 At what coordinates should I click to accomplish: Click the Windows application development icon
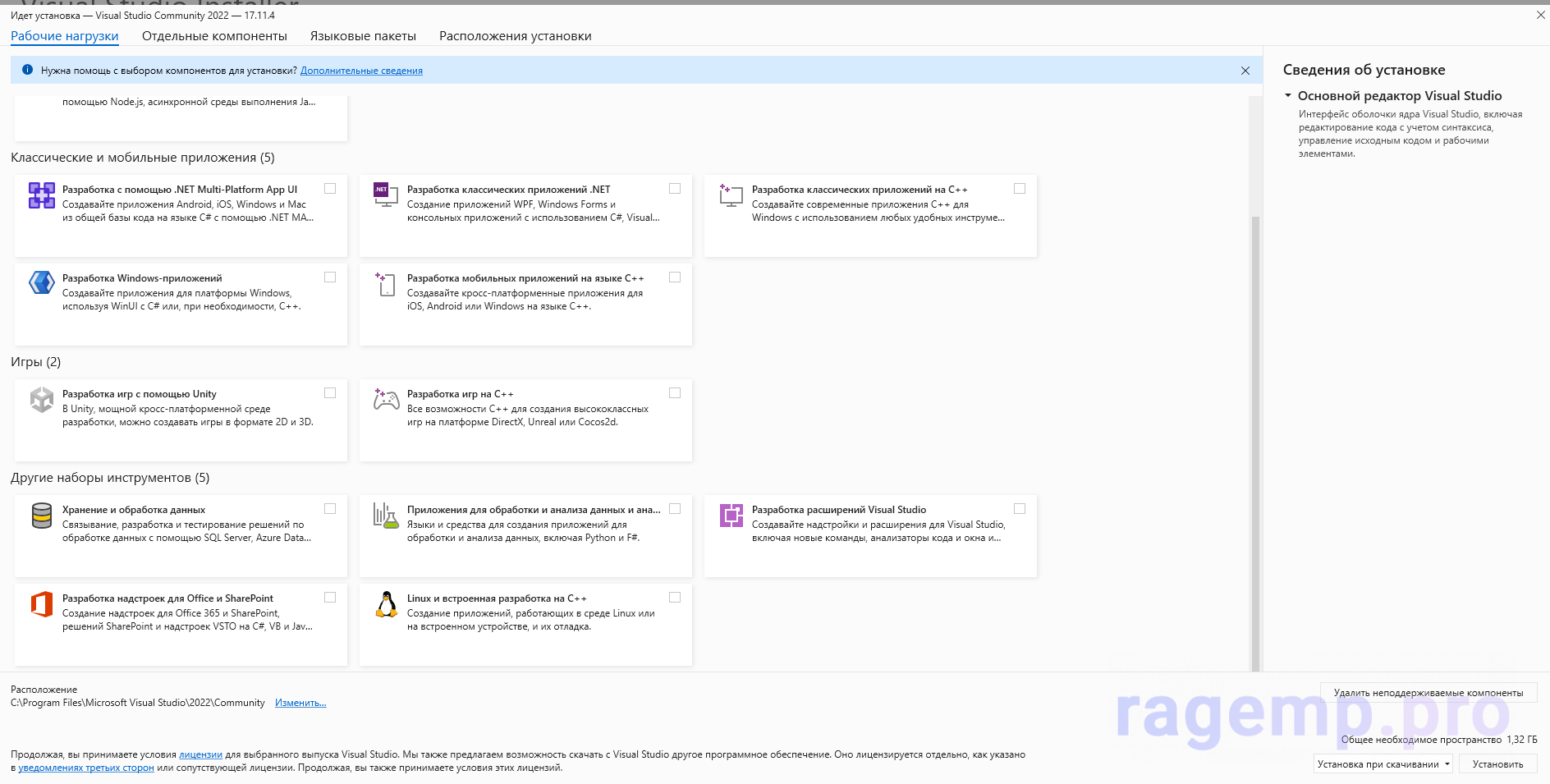[x=42, y=282]
